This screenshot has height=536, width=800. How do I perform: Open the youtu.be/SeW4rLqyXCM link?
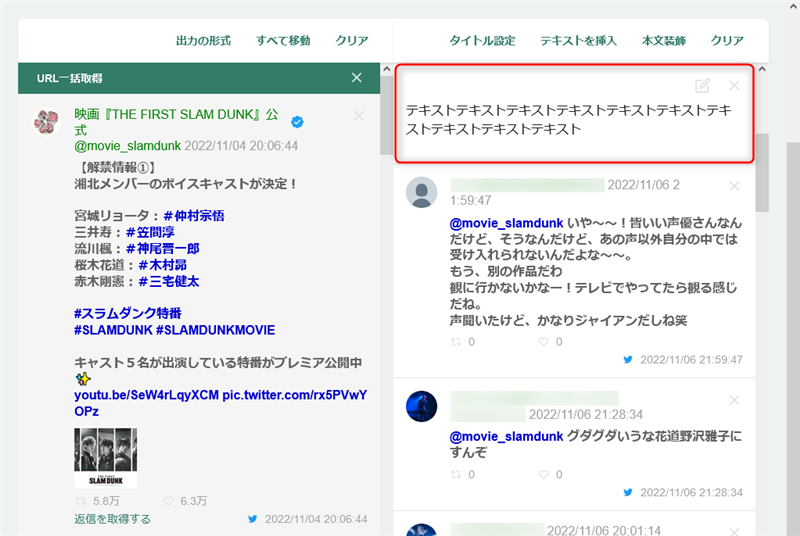click(x=146, y=395)
